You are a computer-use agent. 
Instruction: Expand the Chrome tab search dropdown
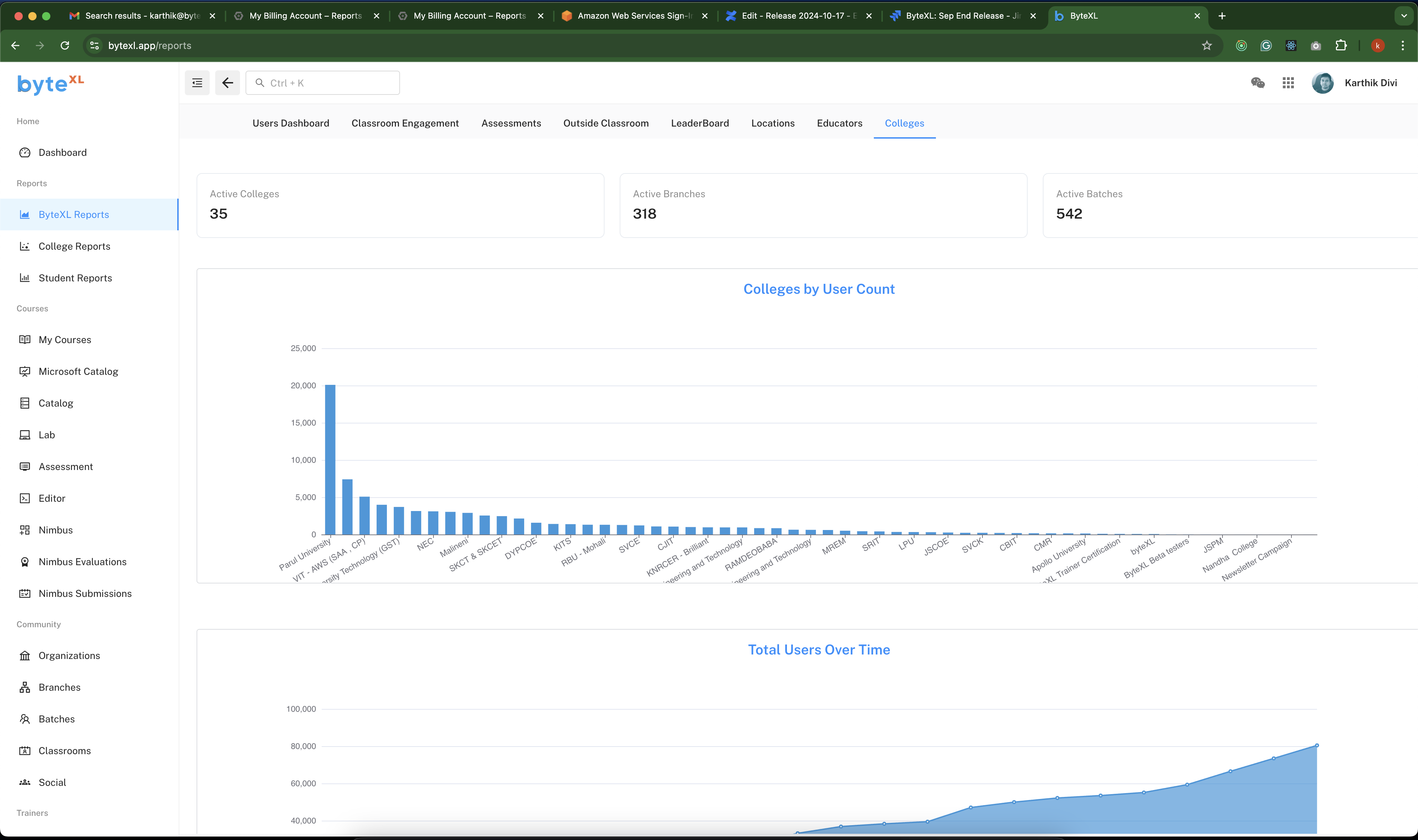[x=1403, y=16]
